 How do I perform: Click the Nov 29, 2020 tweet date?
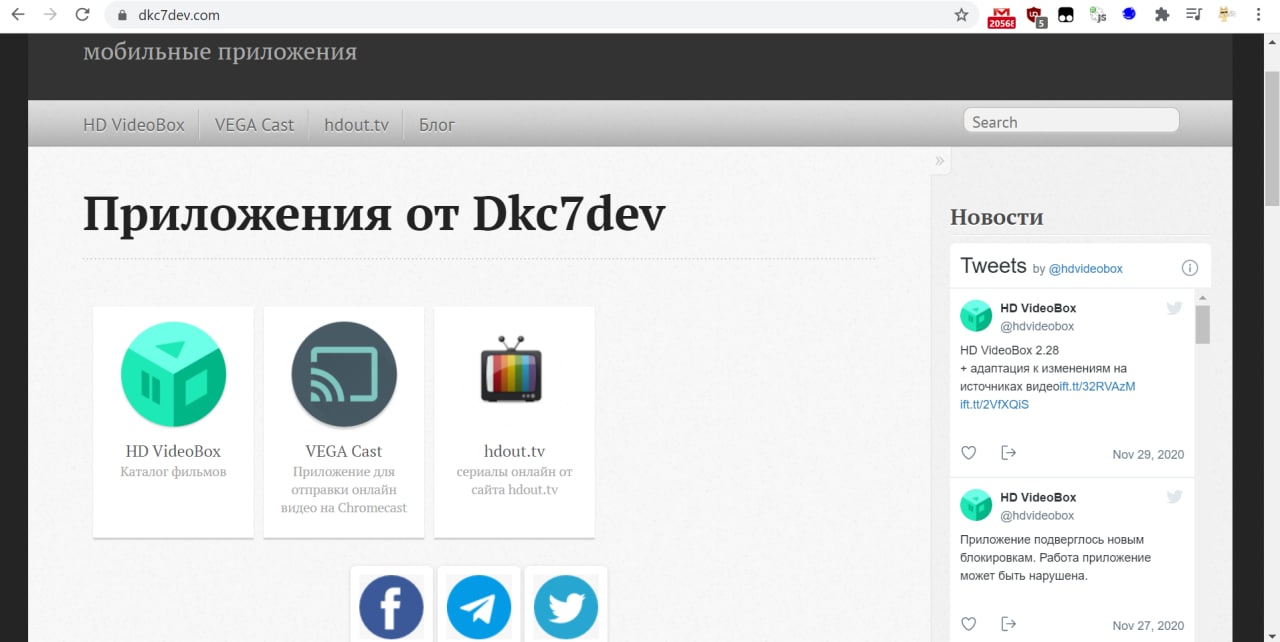1148,454
